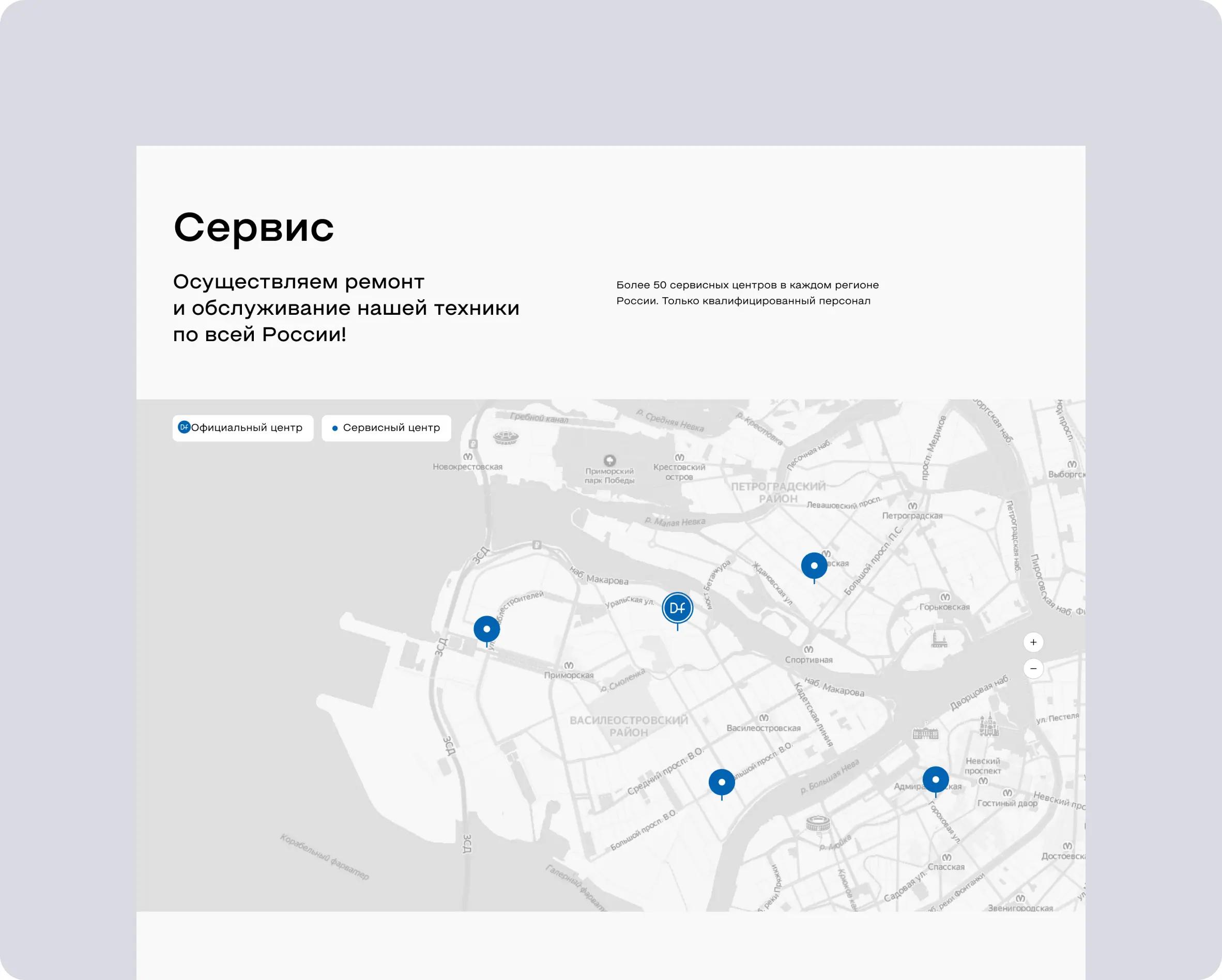Screen dimensions: 1222x980
Task: Filter by Сервисный центр
Action: (386, 428)
